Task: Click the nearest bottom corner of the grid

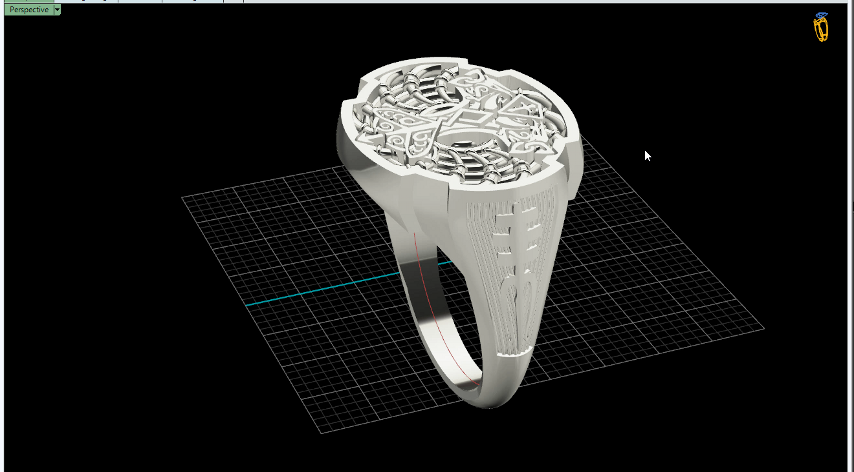Action: pyautogui.click(x=320, y=434)
